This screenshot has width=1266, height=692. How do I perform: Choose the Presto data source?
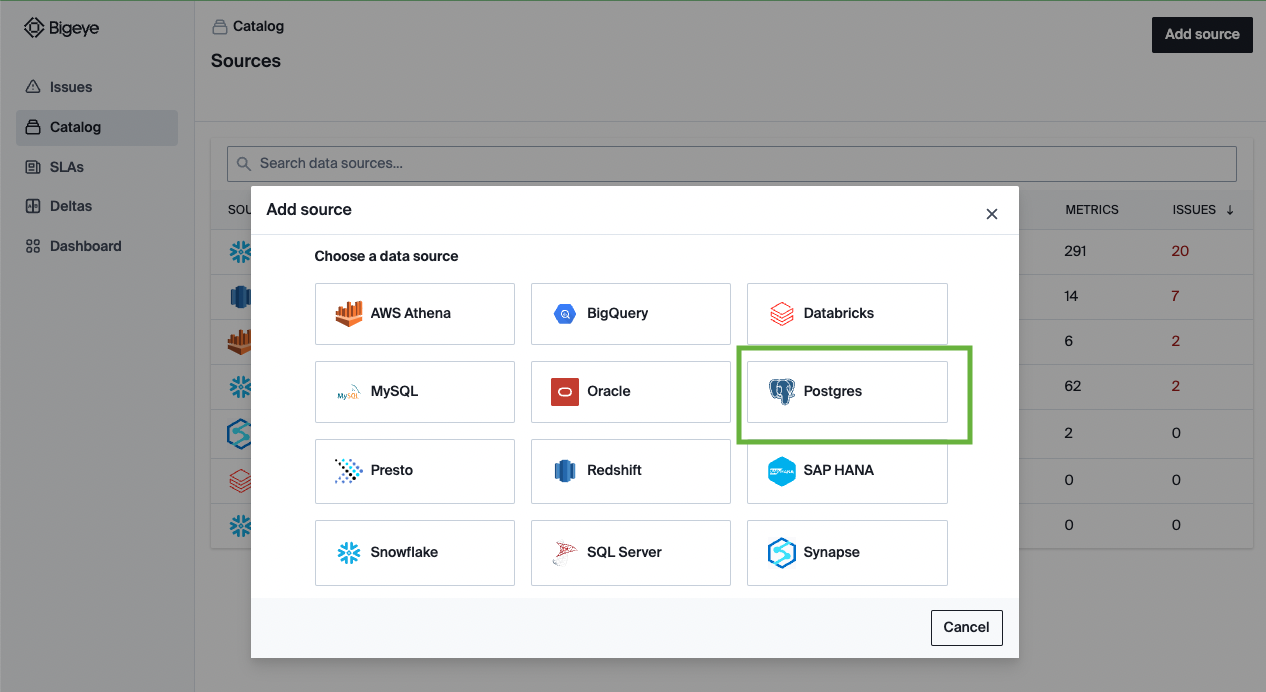(415, 470)
